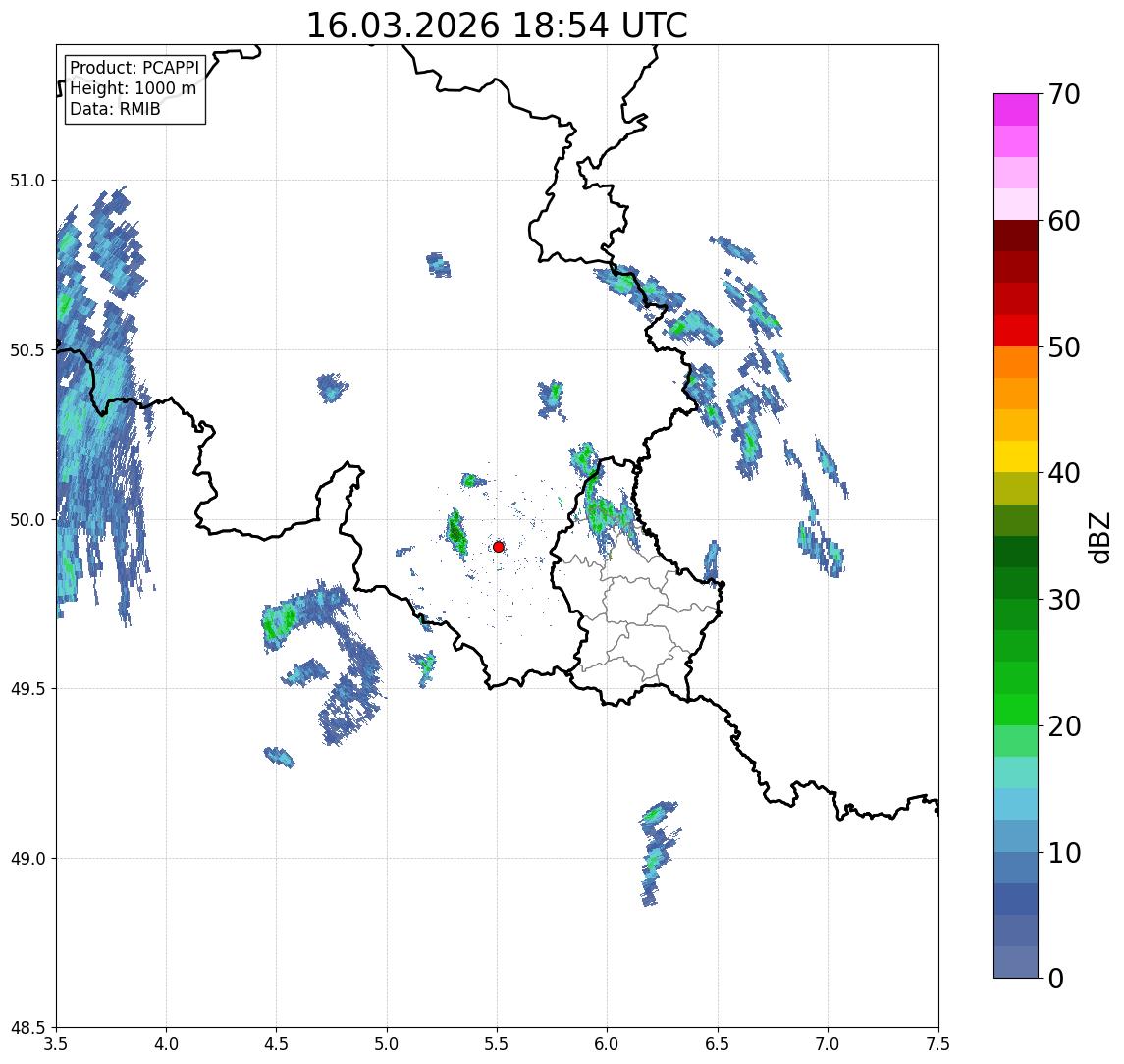Click longitude axis label 7.5
1124x1064 pixels.
tap(938, 1044)
